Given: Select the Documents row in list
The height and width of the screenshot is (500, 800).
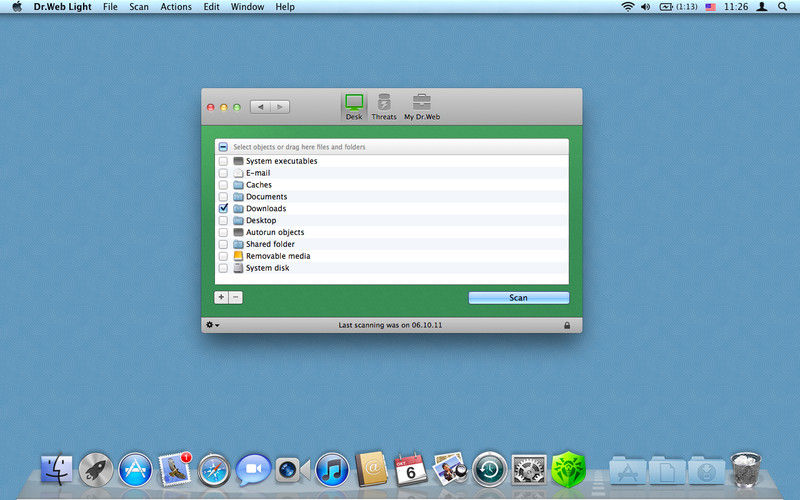Looking at the screenshot, I should click(266, 197).
